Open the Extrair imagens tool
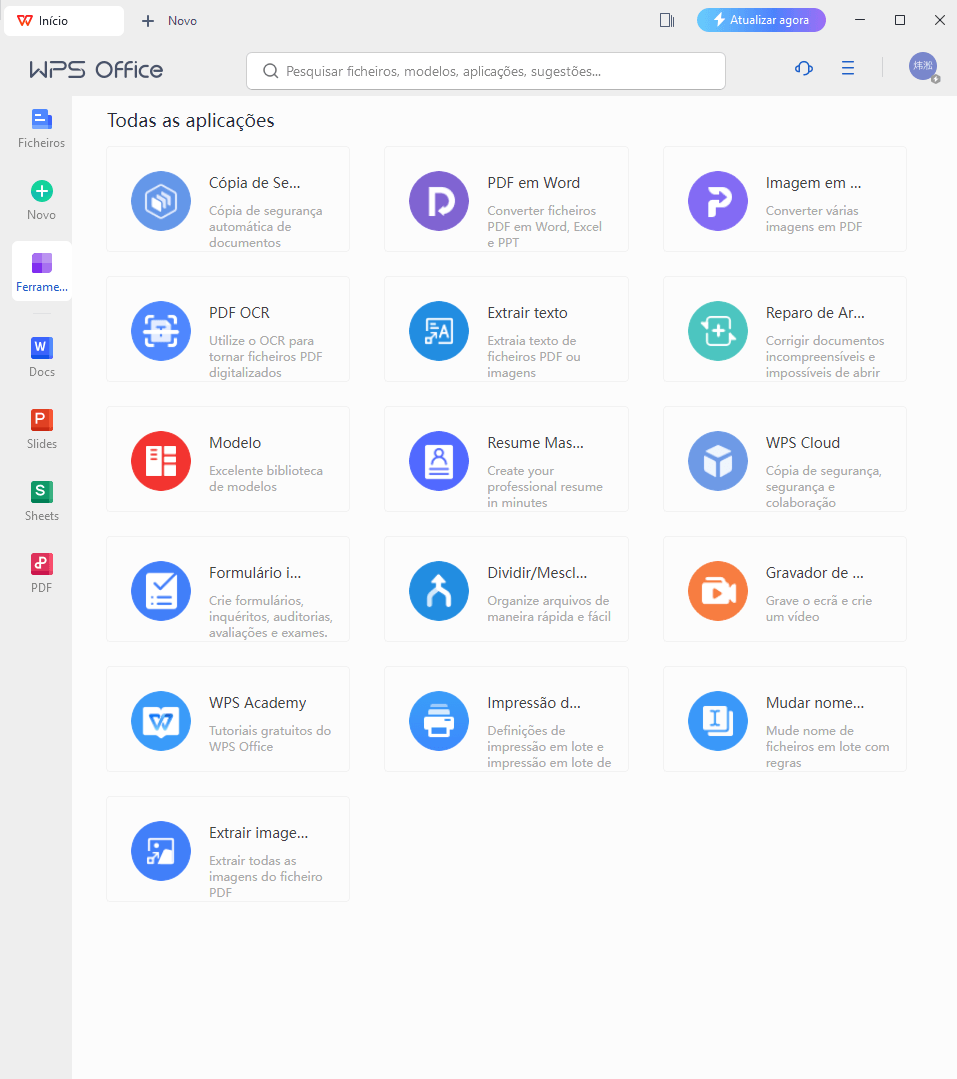This screenshot has height=1079, width=957. tap(227, 849)
